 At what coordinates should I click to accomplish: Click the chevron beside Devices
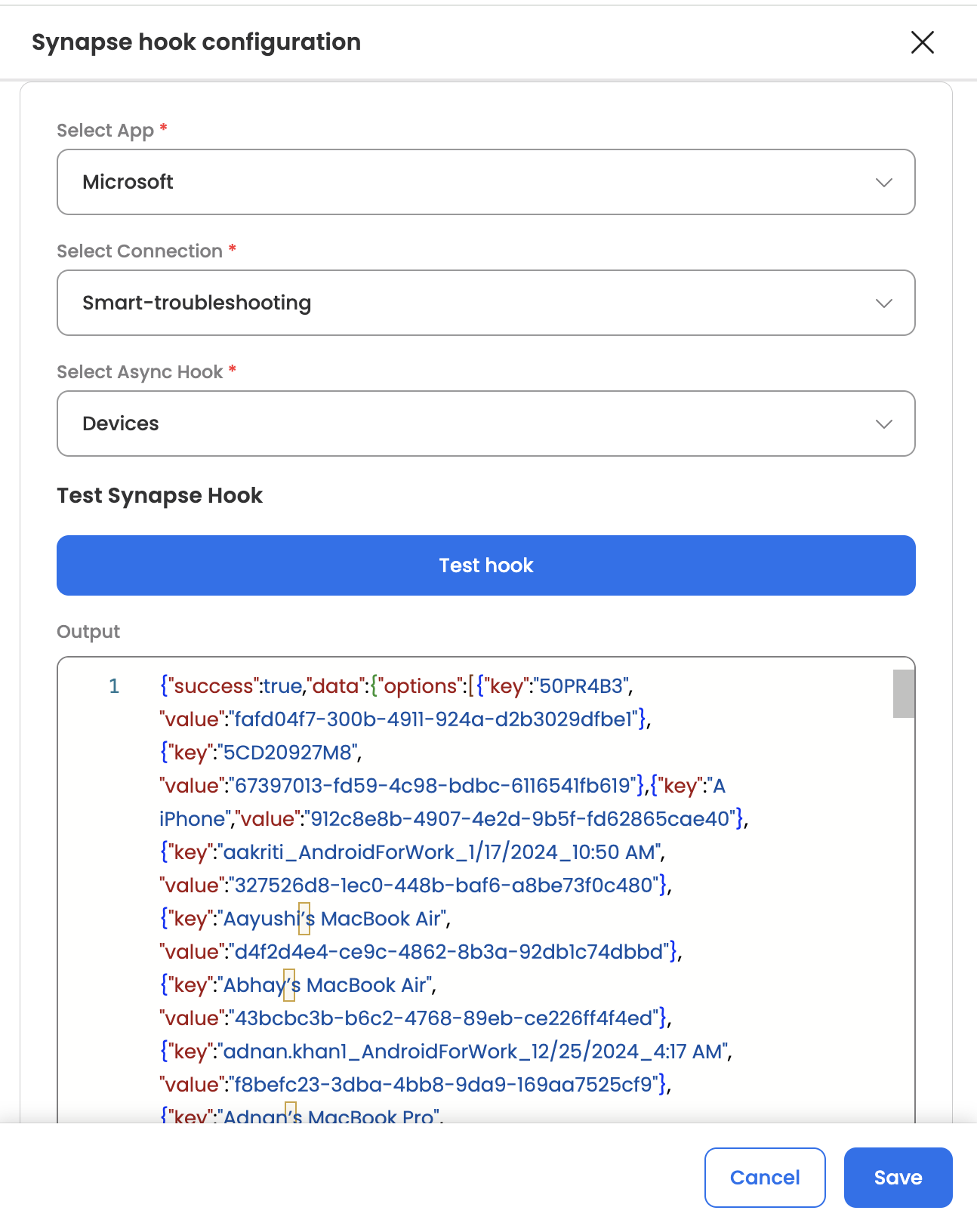(x=883, y=424)
